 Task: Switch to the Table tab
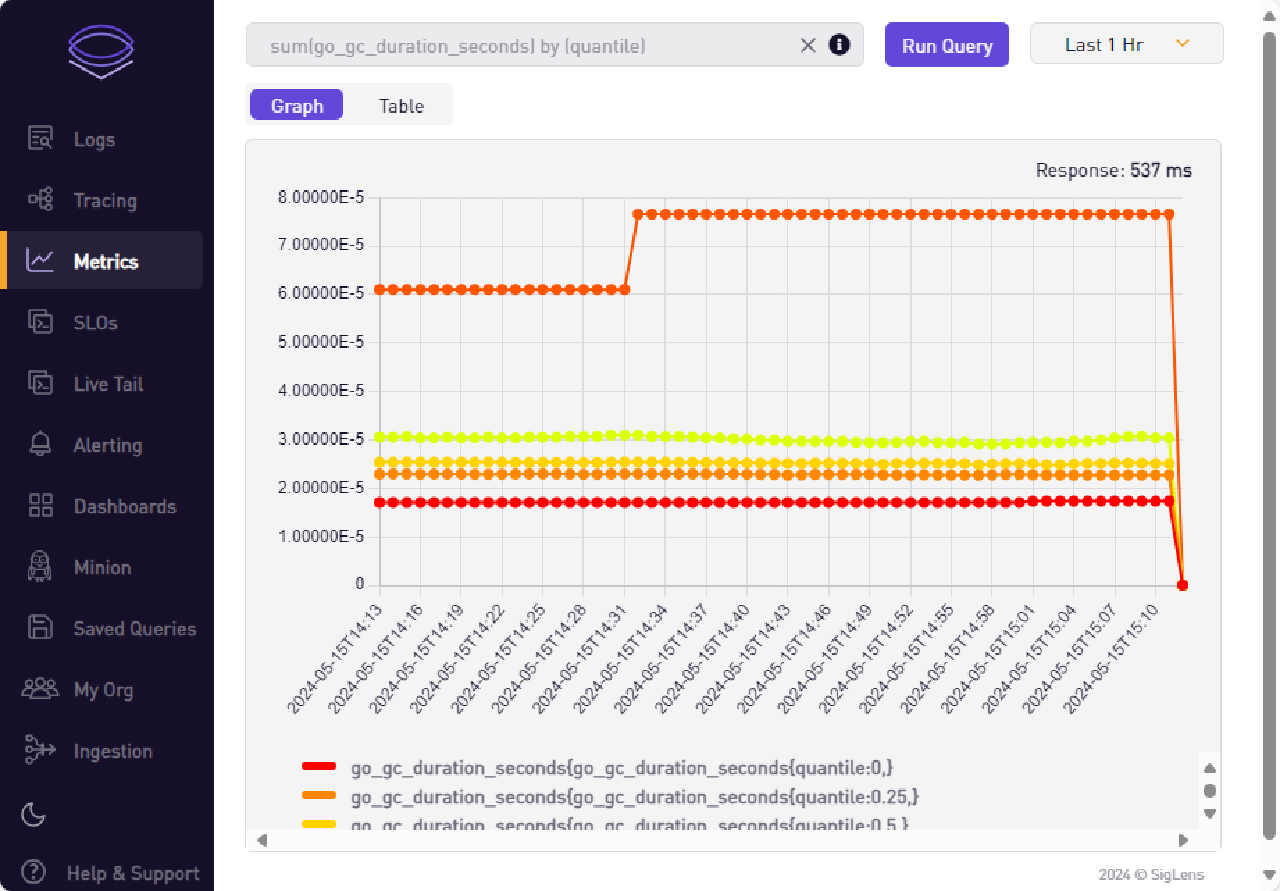point(401,105)
